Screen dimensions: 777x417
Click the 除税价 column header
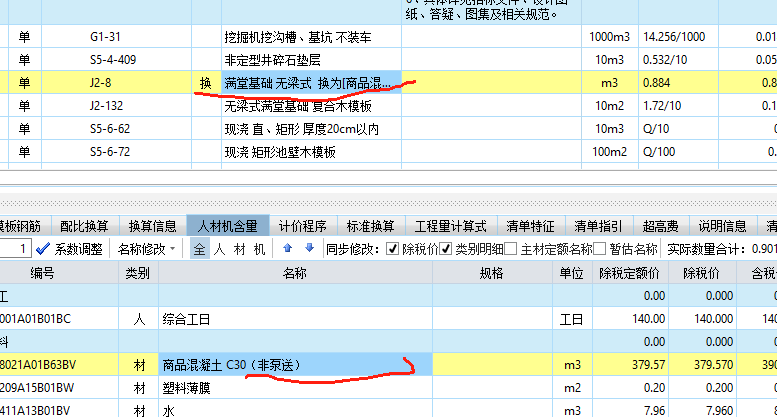[x=702, y=273]
